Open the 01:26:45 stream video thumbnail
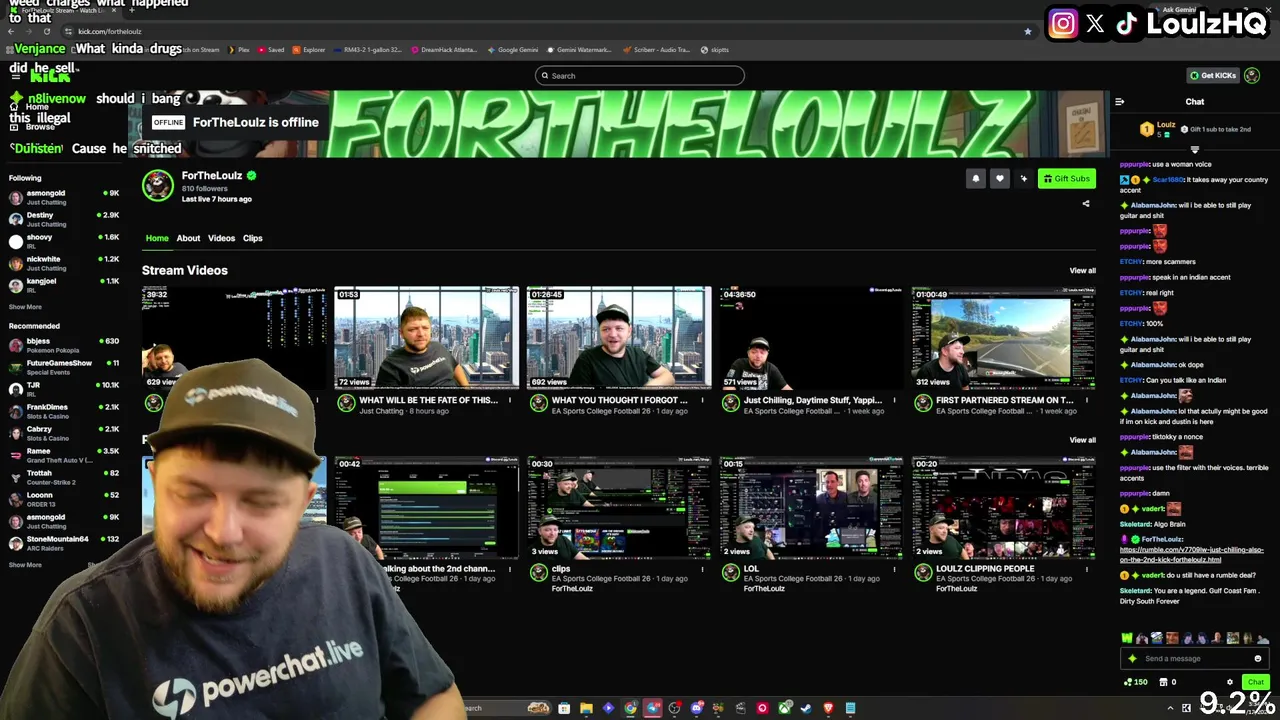This screenshot has height=720, width=1280. (619, 338)
